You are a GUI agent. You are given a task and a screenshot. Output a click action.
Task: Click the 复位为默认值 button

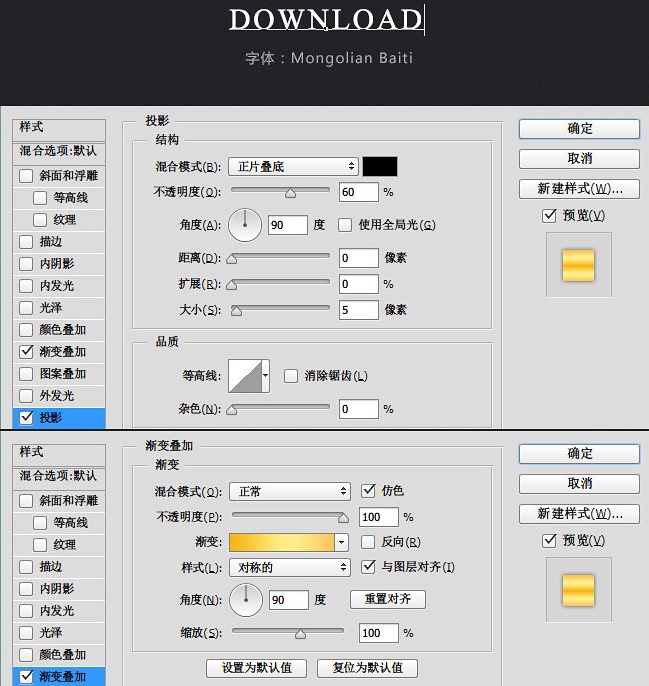[367, 668]
